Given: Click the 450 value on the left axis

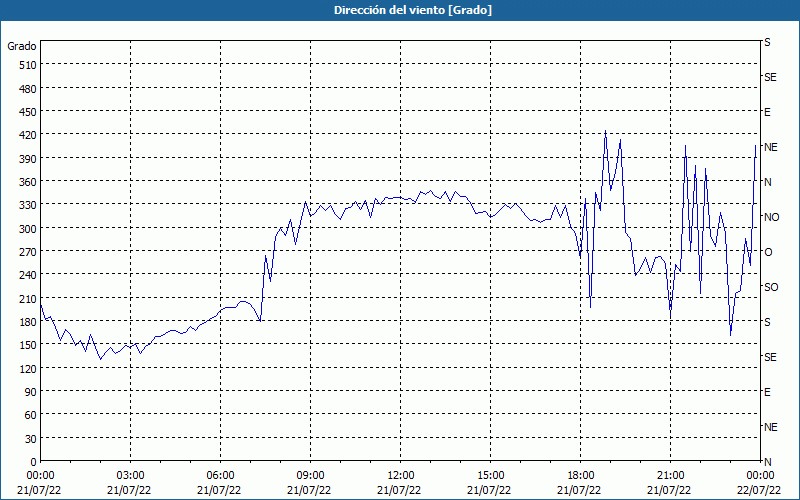Looking at the screenshot, I should point(28,112).
